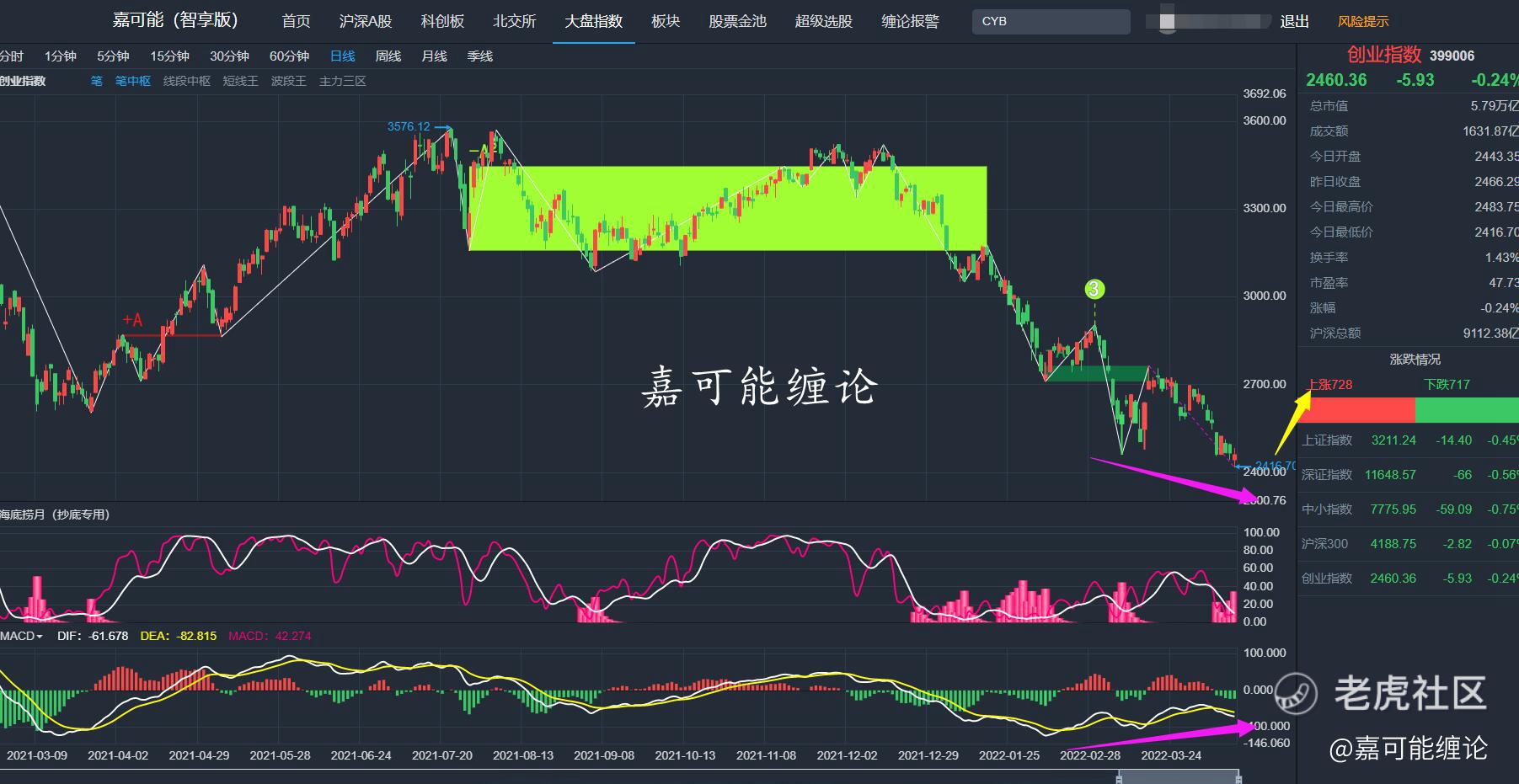Click the chart range slider's right handle
This screenshot has height=784, width=1519.
1240,777
